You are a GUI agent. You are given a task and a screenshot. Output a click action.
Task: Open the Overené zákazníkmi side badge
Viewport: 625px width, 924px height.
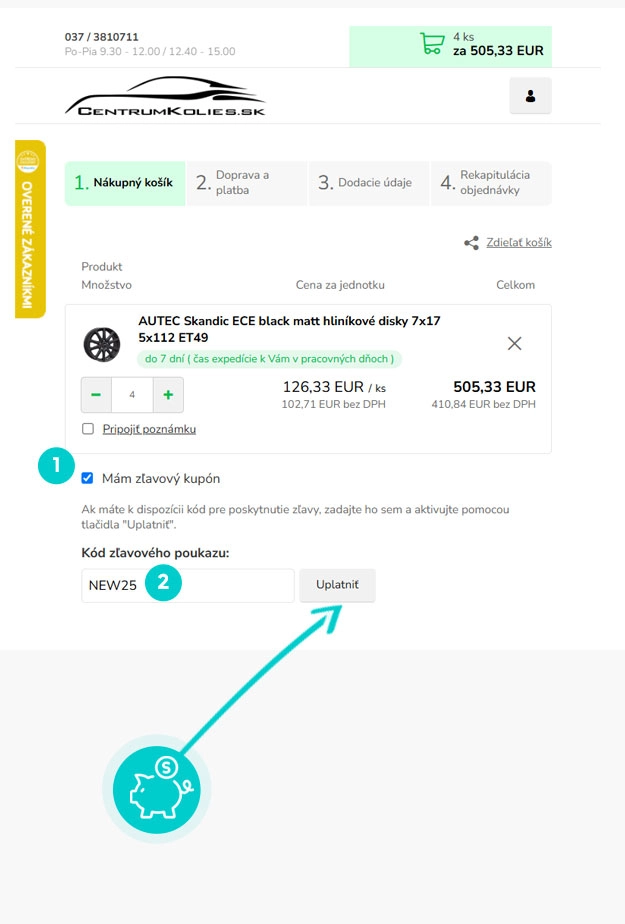[x=30, y=229]
